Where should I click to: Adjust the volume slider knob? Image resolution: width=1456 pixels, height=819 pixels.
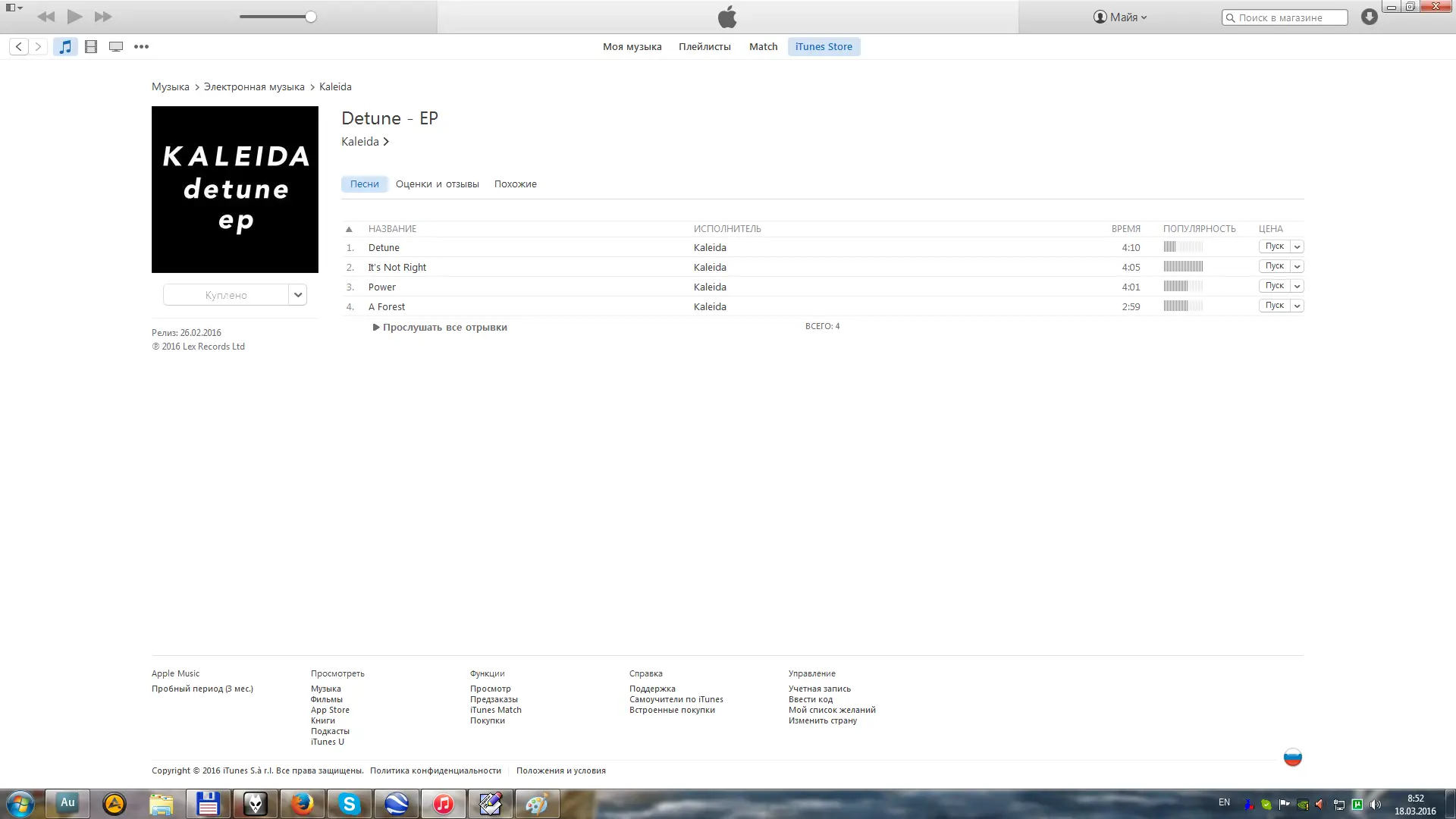[x=311, y=17]
